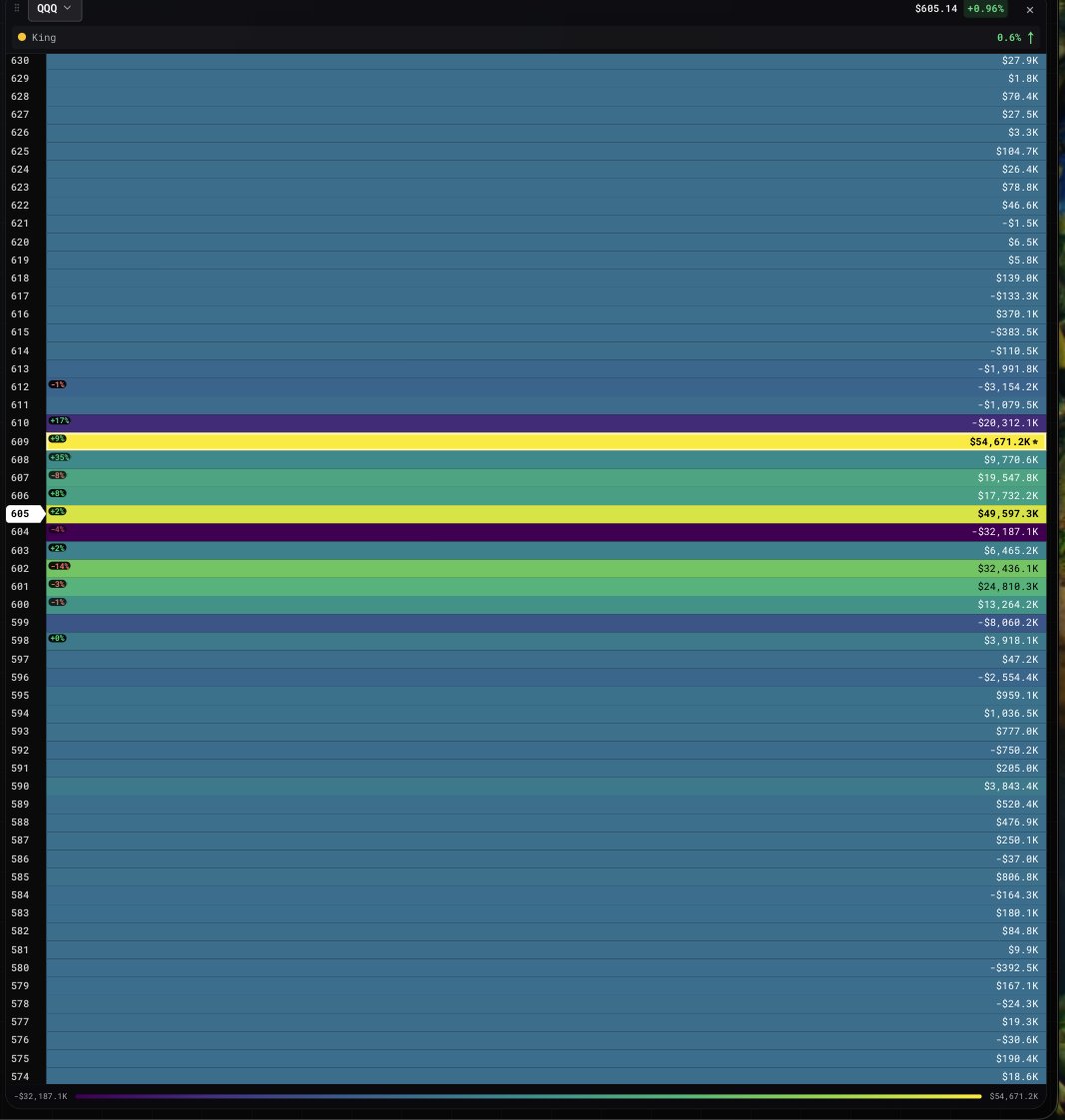
Task: Select the -$3,154.2K value at strike 612
Action: coord(1008,386)
